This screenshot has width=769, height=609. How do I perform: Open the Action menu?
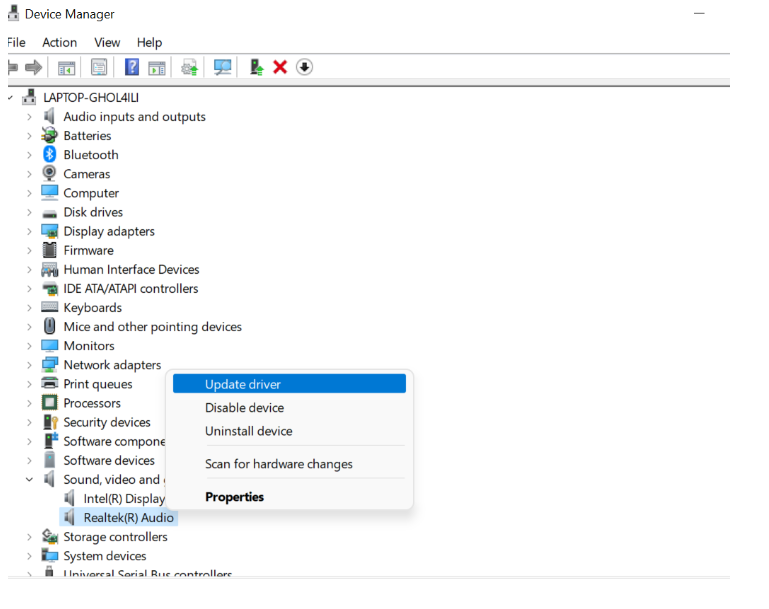click(x=59, y=43)
